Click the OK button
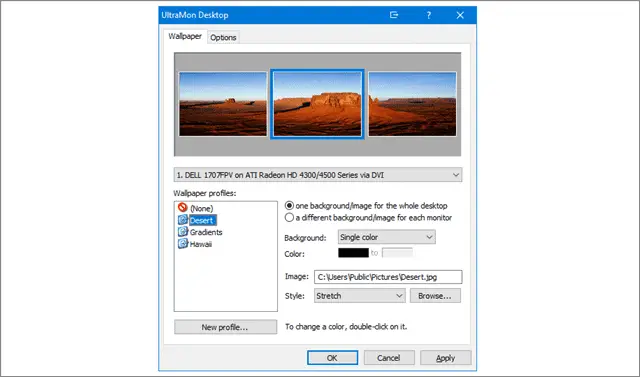Viewport: 640px width, 377px height. click(x=332, y=358)
